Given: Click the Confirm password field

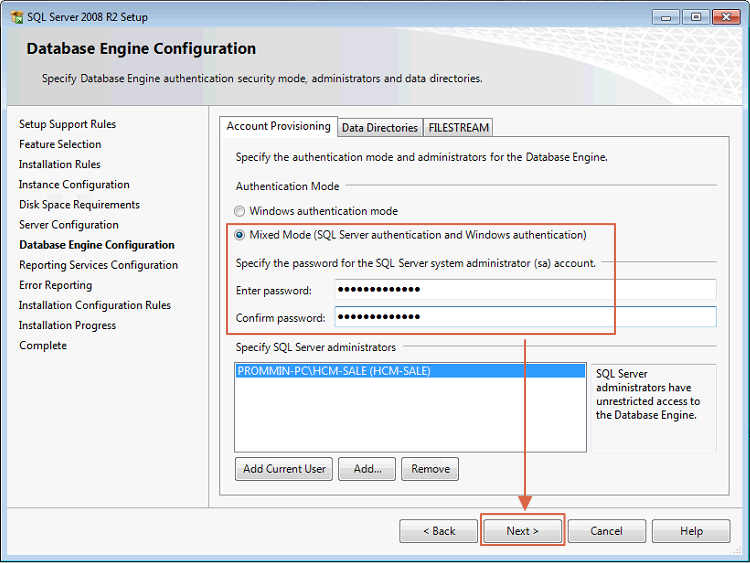Looking at the screenshot, I should tap(525, 317).
